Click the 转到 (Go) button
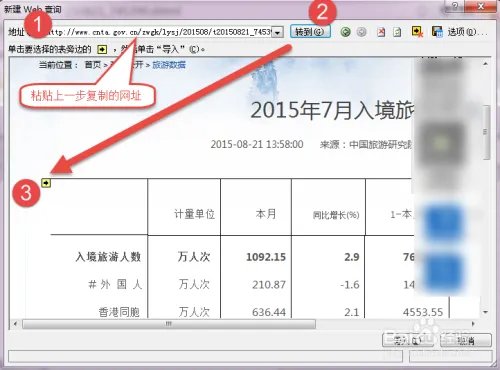The width and height of the screenshot is (500, 370). click(x=310, y=32)
